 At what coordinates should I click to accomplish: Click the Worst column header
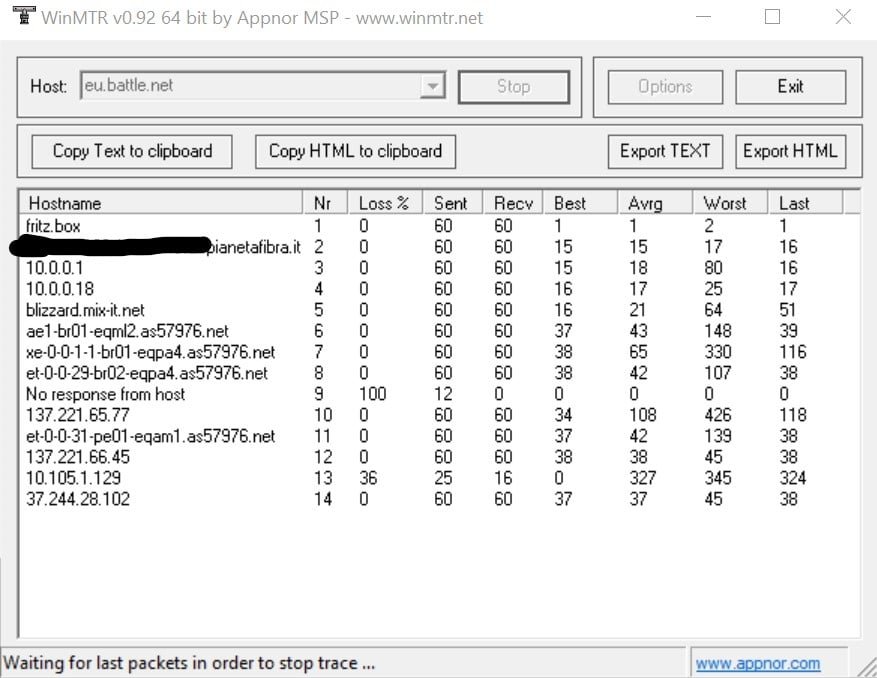[730, 203]
